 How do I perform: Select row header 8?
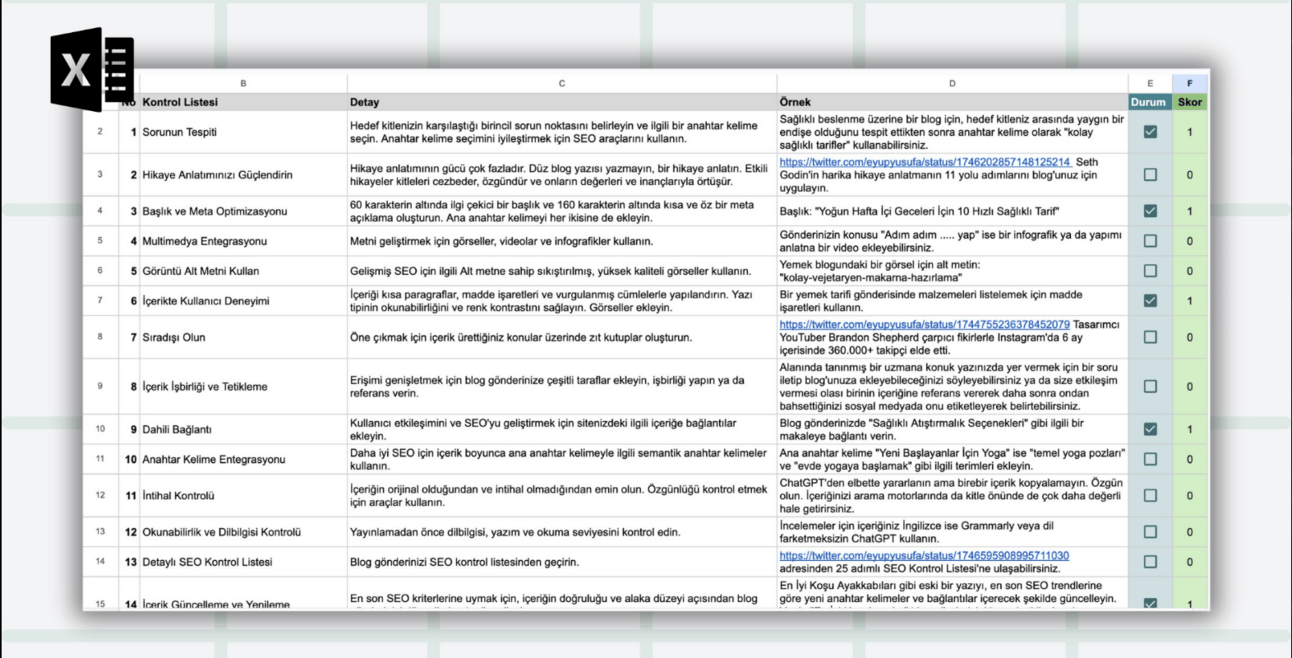point(100,337)
